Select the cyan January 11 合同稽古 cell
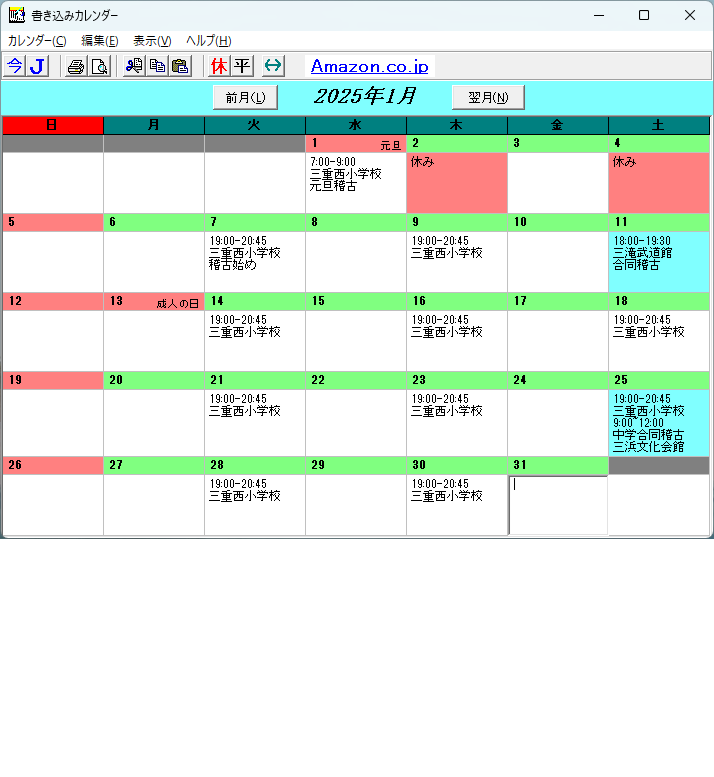Screen dimensions: 714x777 click(658, 261)
